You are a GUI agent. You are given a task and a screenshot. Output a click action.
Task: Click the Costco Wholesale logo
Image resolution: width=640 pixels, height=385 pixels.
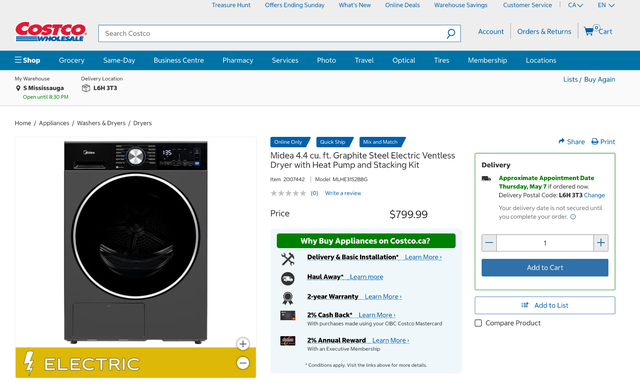[51, 32]
